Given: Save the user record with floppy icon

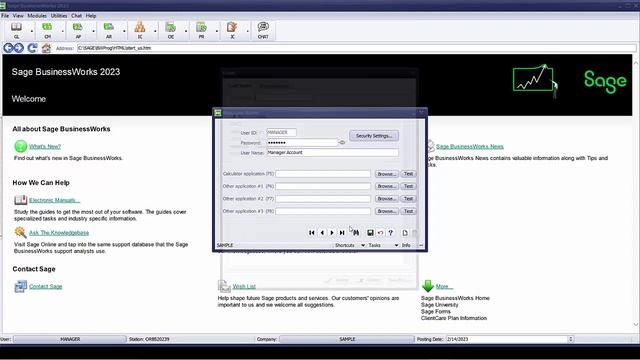Looking at the screenshot, I should point(370,233).
